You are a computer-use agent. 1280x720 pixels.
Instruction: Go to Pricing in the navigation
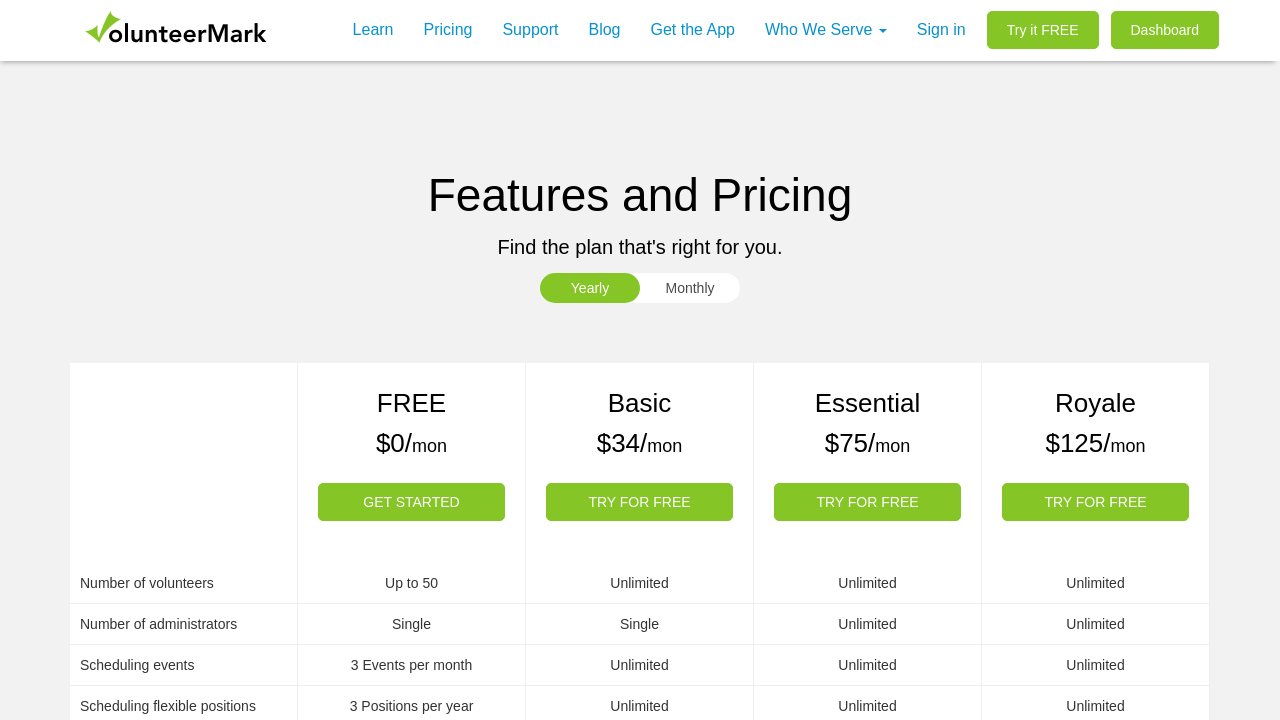tap(448, 30)
